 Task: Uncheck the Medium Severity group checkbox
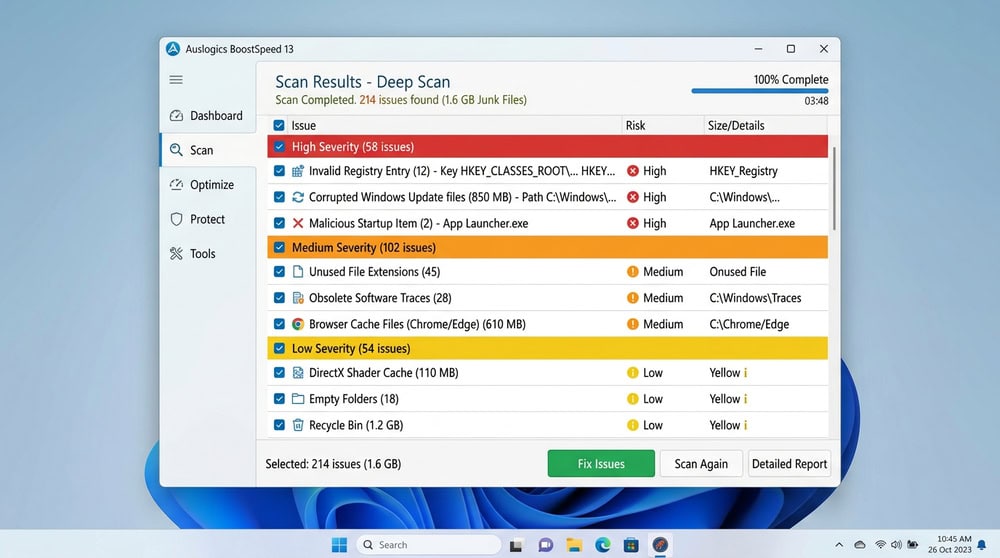(x=279, y=247)
